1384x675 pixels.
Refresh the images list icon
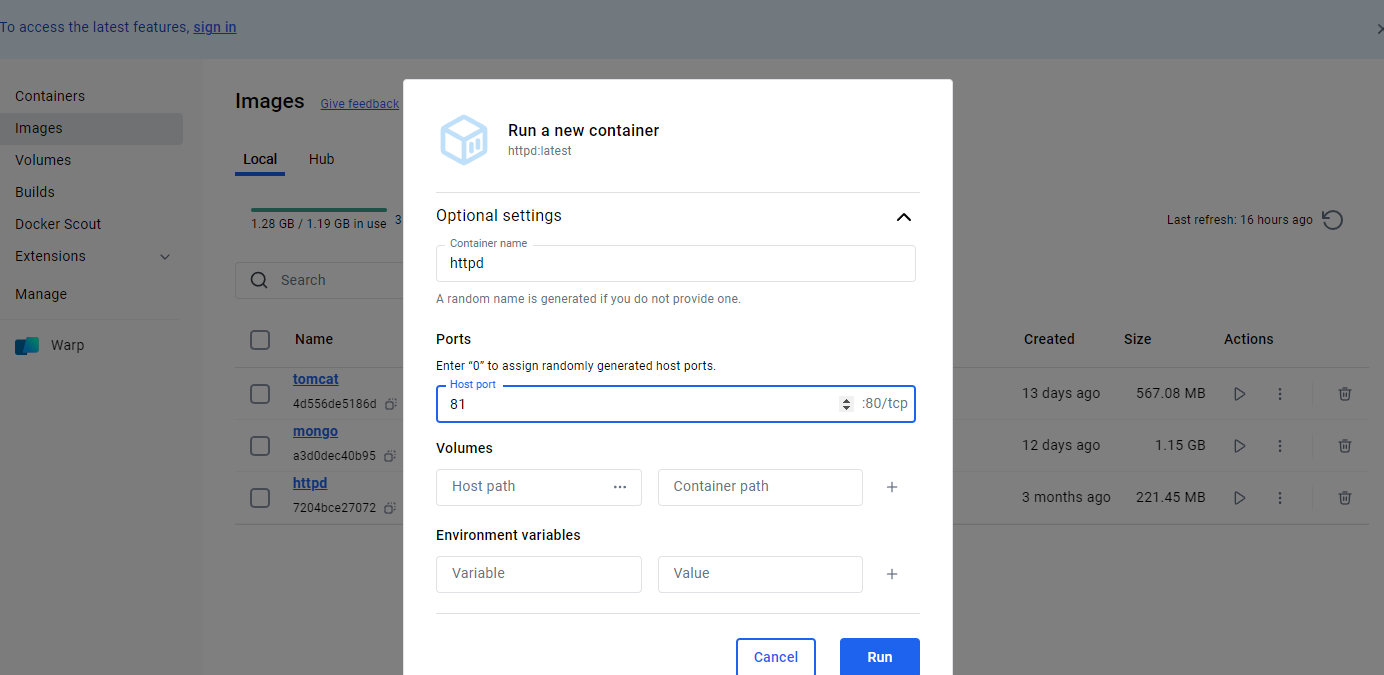tap(1332, 220)
